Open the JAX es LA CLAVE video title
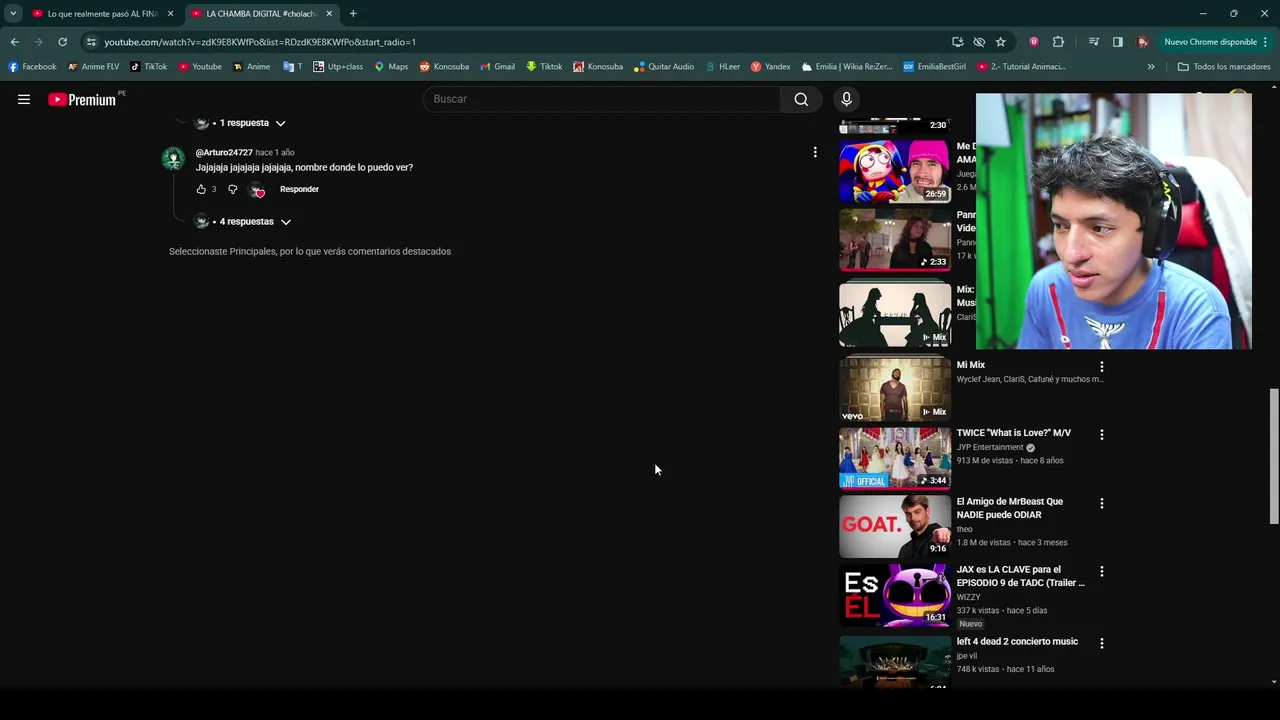Image resolution: width=1280 pixels, height=720 pixels. tap(1020, 576)
